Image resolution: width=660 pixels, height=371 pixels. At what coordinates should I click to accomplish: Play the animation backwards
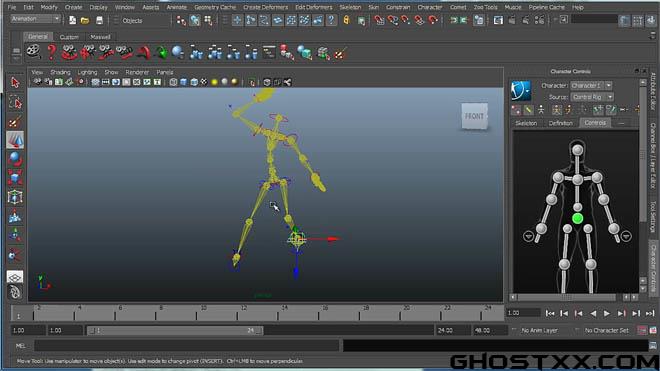(x=593, y=313)
